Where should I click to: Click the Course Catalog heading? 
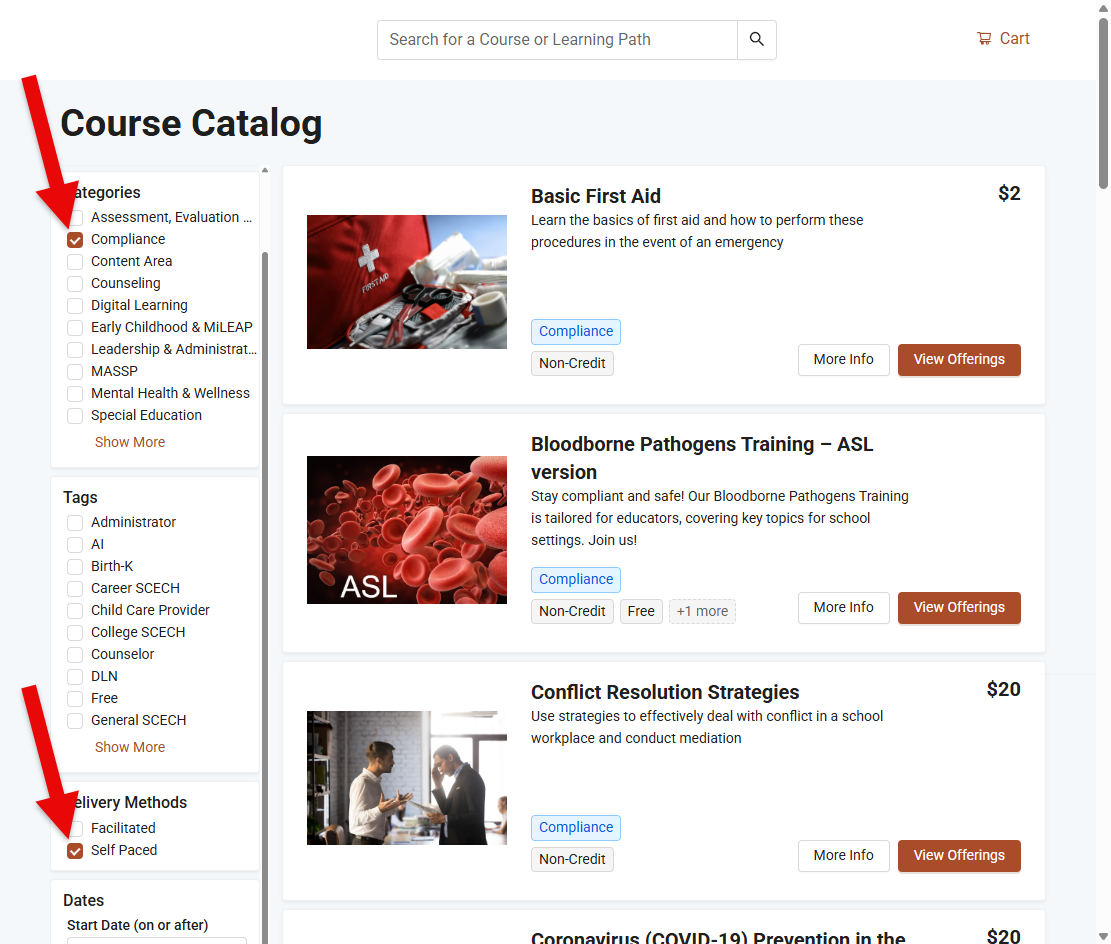tap(191, 123)
